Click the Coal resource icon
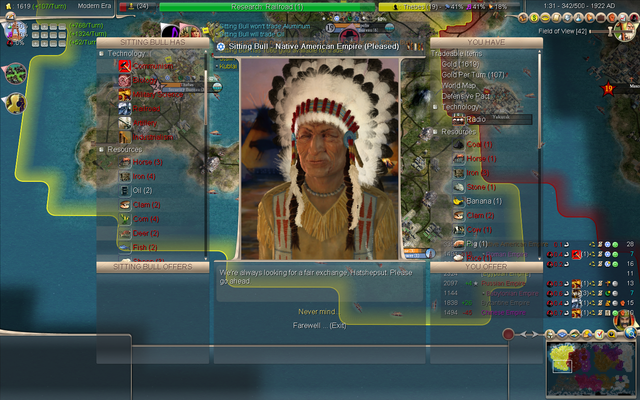 pos(458,144)
